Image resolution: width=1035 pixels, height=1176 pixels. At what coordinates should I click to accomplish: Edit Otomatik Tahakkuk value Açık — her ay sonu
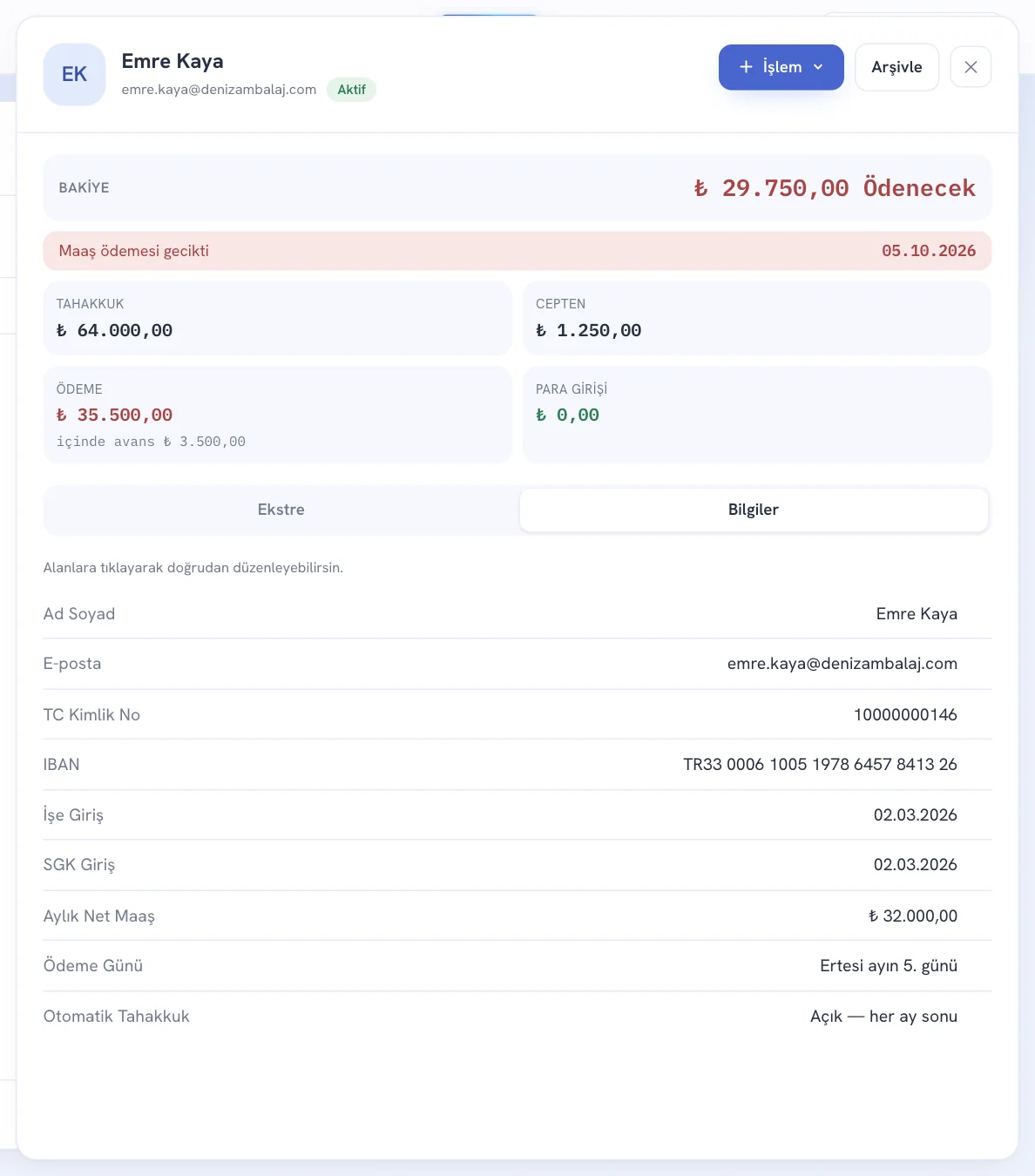point(883,1017)
